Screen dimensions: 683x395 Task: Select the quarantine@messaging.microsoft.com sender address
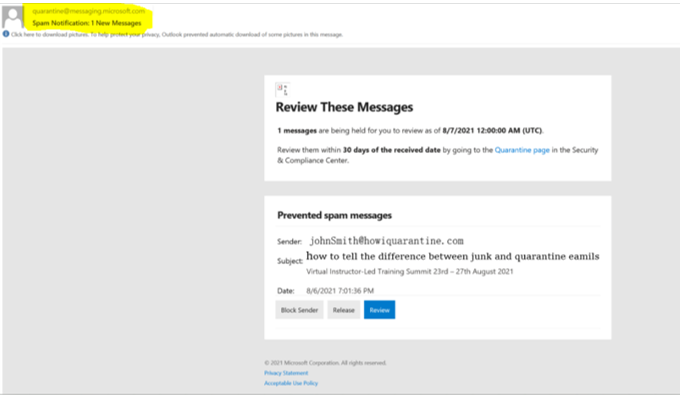click(88, 11)
